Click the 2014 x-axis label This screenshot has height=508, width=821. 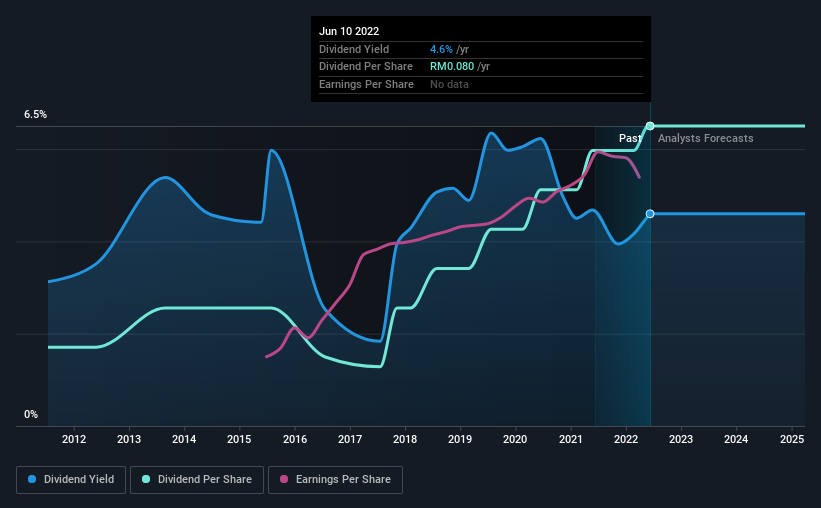[x=184, y=439]
